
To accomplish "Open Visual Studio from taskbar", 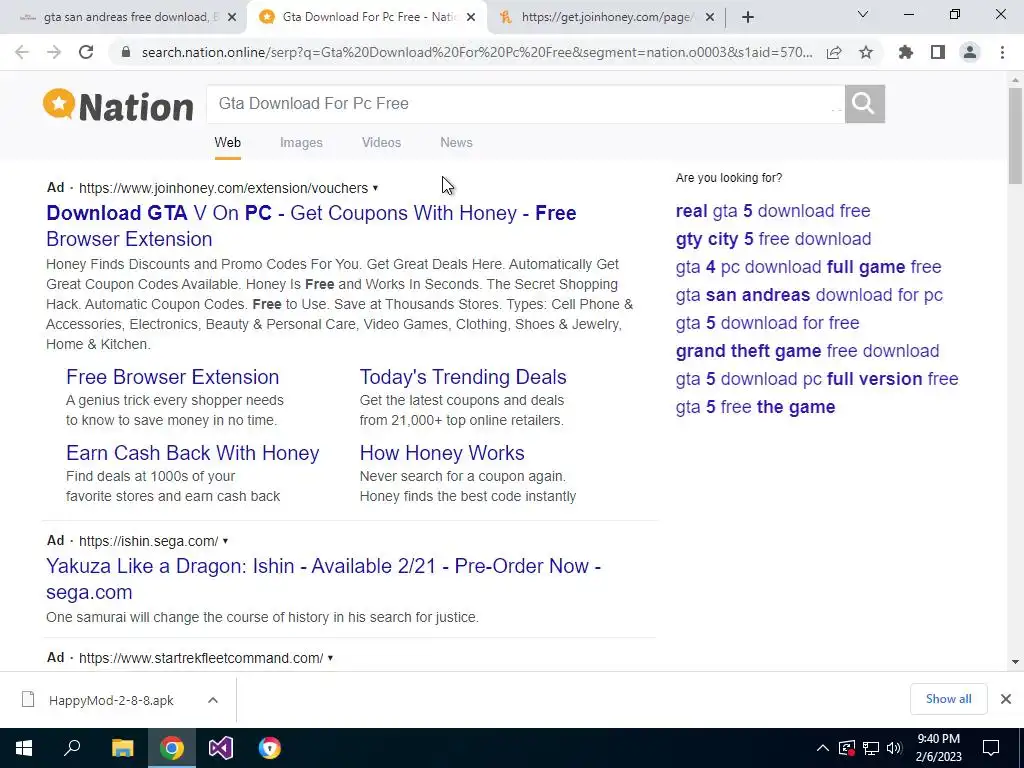I will click(x=221, y=748).
